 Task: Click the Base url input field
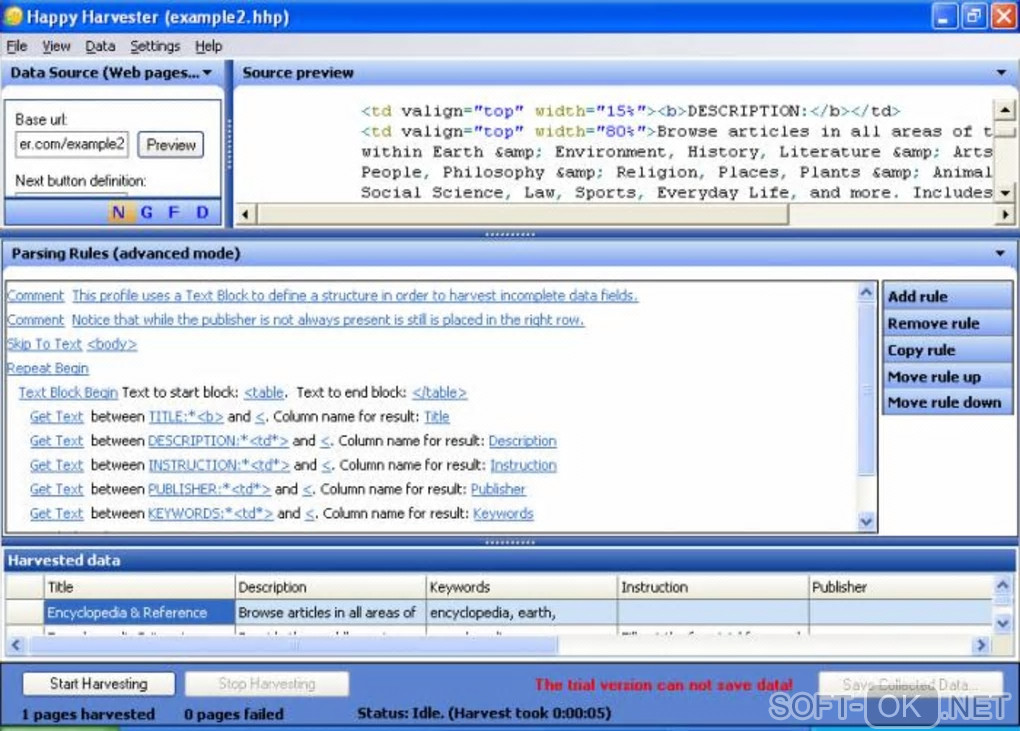pyautogui.click(x=72, y=144)
